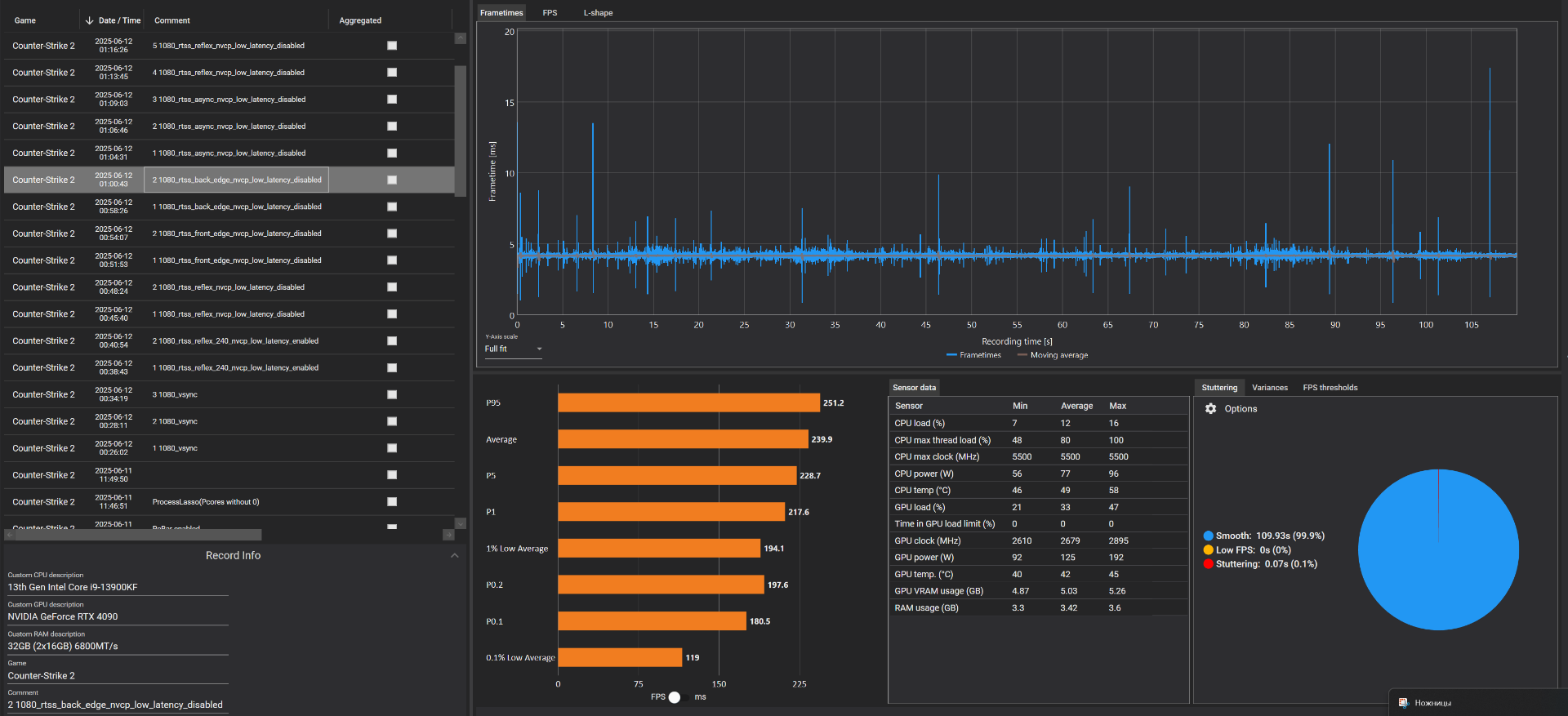The image size is (1568, 716).
Task: Edit the Custom RAM description field
Action: pyautogui.click(x=118, y=646)
